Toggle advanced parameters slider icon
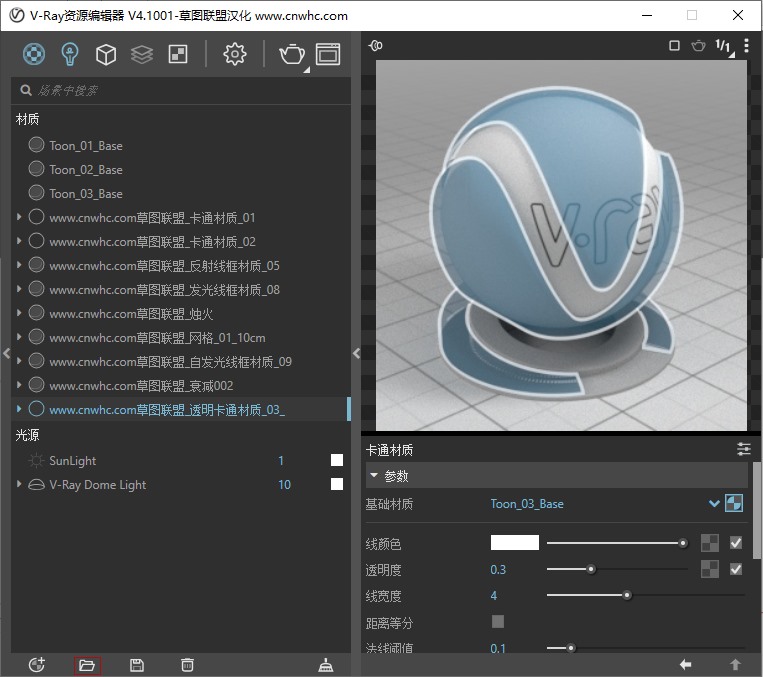The width and height of the screenshot is (763, 677). click(x=743, y=449)
